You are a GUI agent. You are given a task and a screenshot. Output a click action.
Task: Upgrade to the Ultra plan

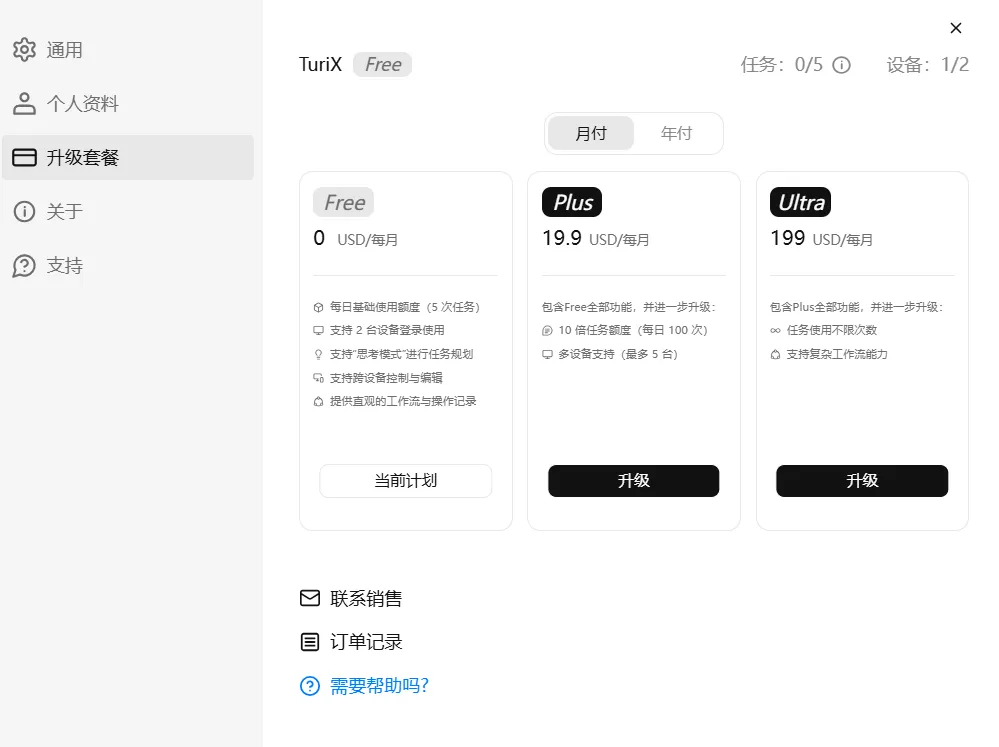click(x=862, y=481)
